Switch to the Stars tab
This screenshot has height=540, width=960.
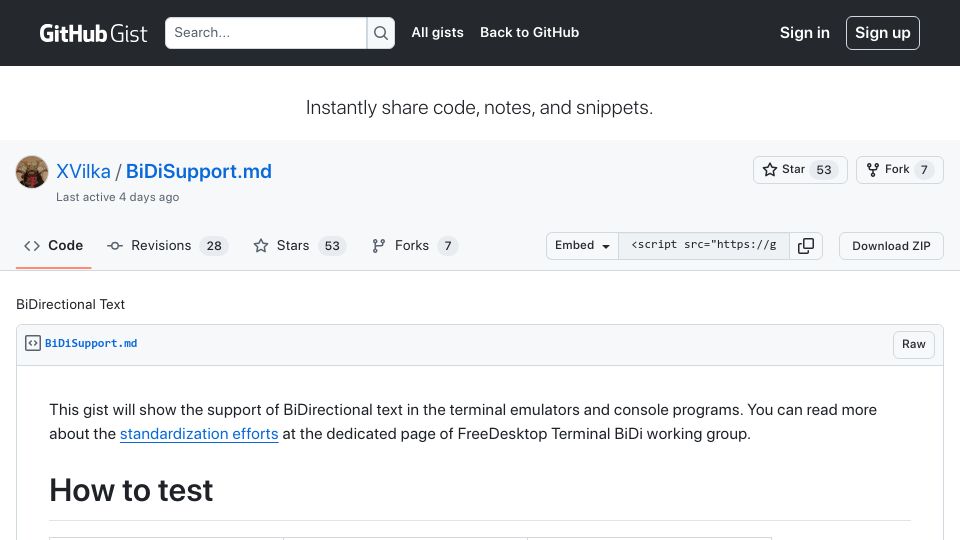[300, 246]
